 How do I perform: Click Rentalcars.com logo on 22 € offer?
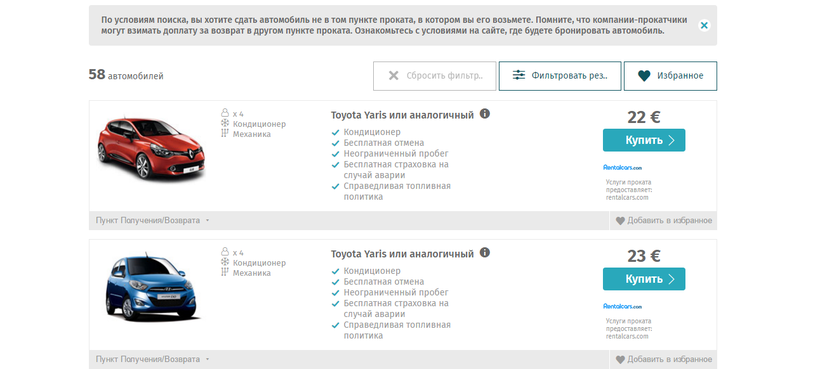pos(622,168)
